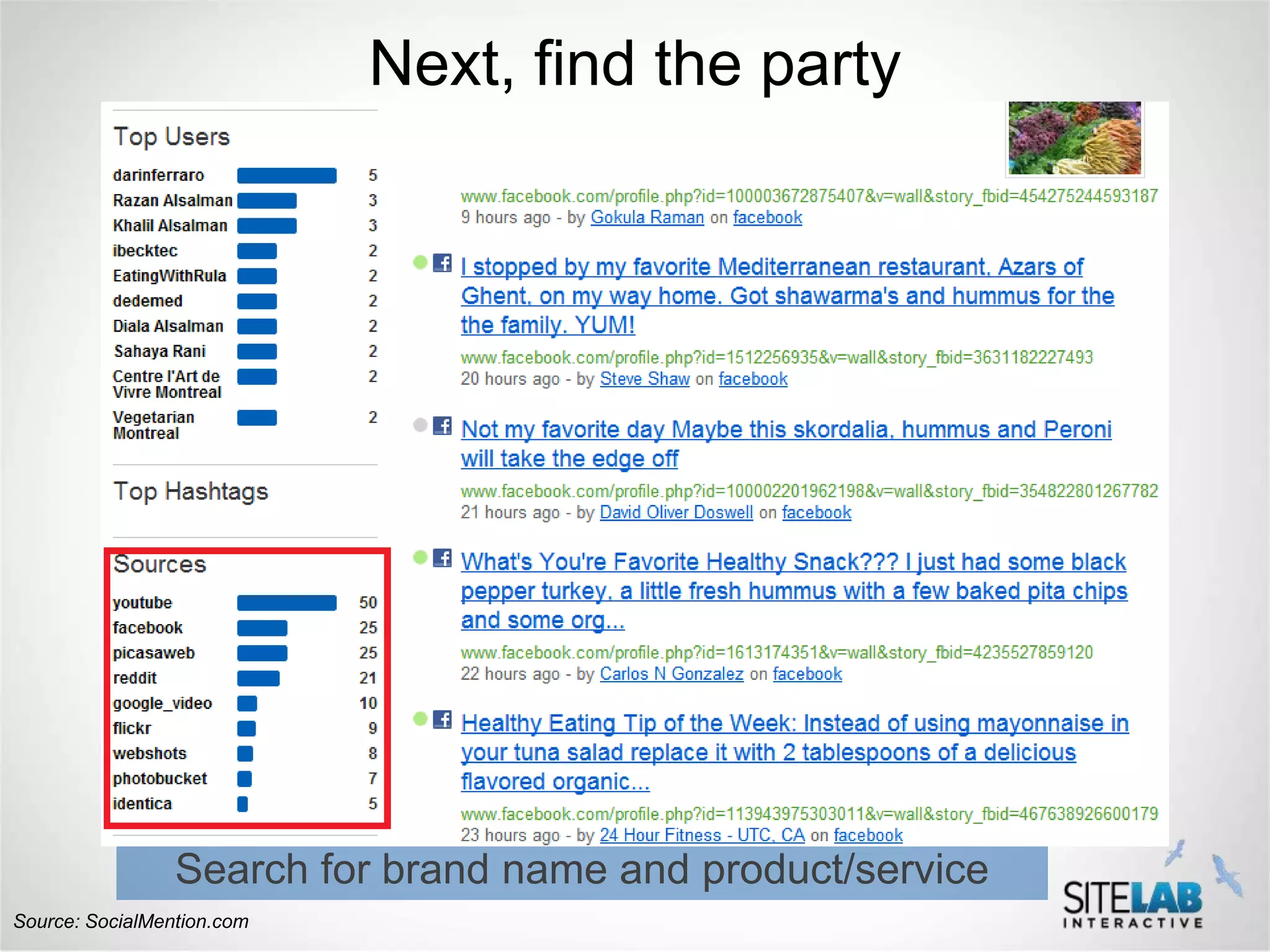Select Centre l'Art de Vivre Montreal user
The width and height of the screenshot is (1270, 952).
167,384
